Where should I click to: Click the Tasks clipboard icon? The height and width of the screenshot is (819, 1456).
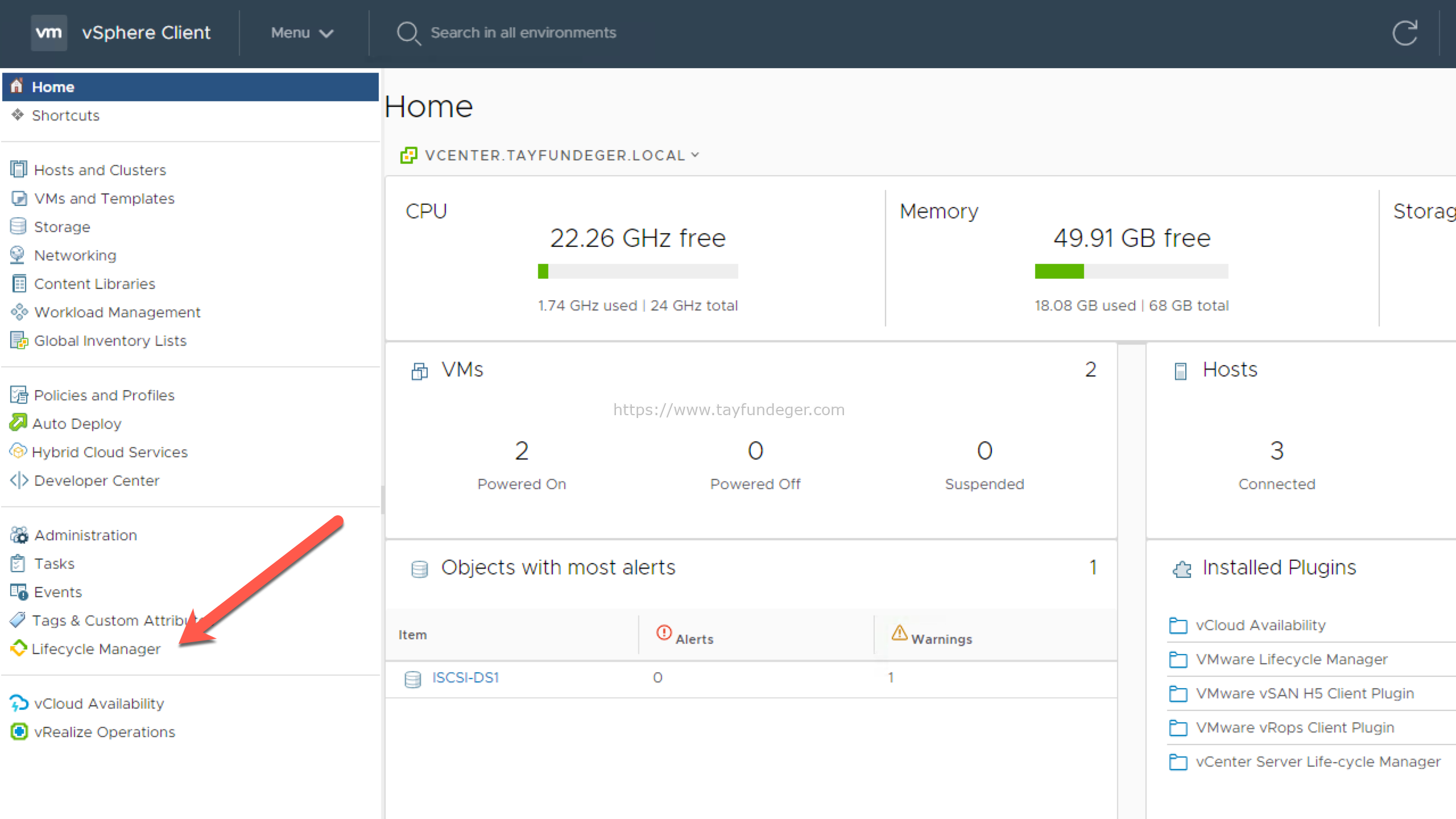18,563
